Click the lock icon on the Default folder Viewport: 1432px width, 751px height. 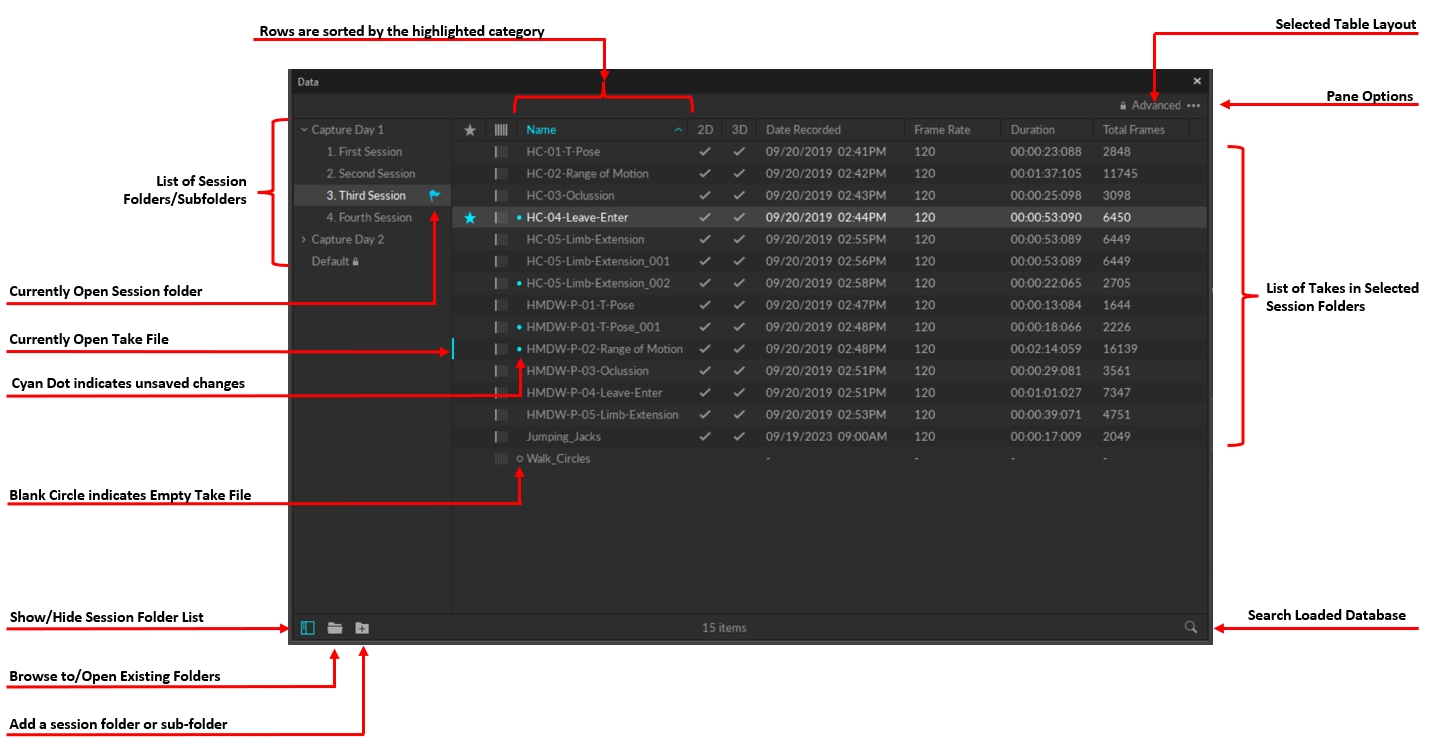click(x=358, y=260)
